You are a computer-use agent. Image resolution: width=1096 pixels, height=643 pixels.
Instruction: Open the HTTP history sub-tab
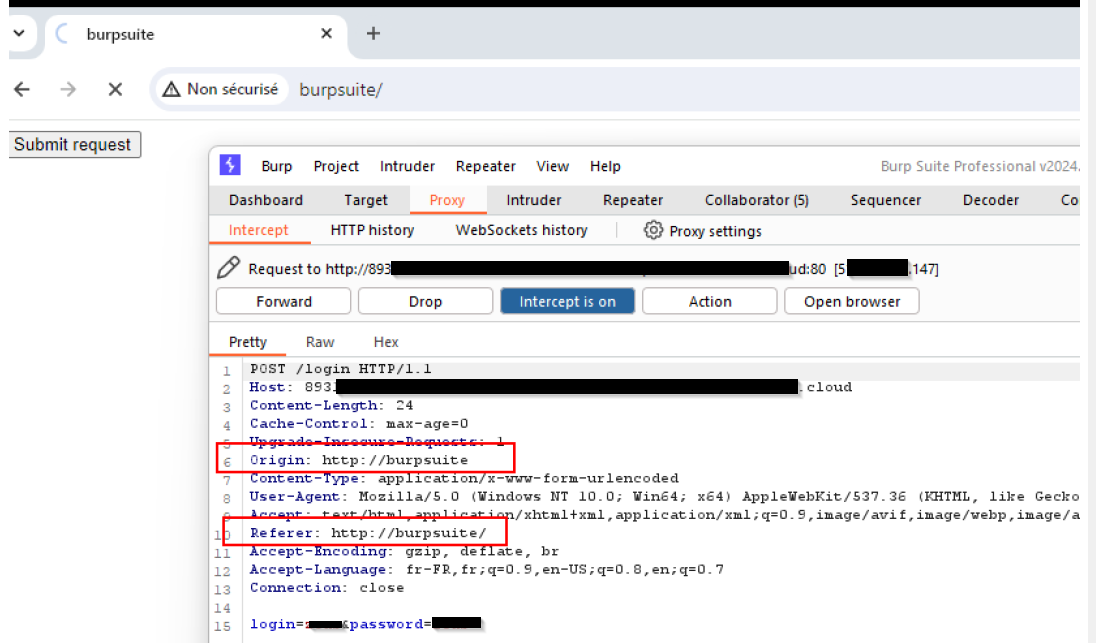[373, 230]
